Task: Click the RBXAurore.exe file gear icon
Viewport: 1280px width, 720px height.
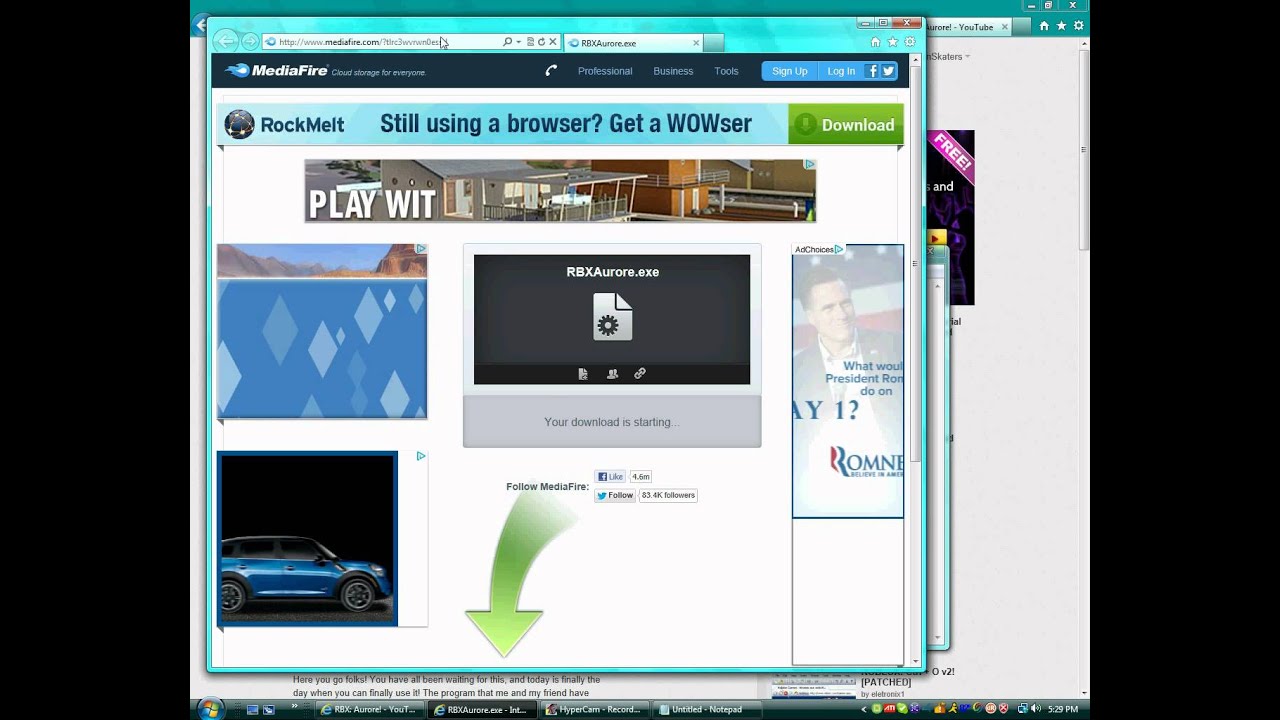Action: point(612,316)
